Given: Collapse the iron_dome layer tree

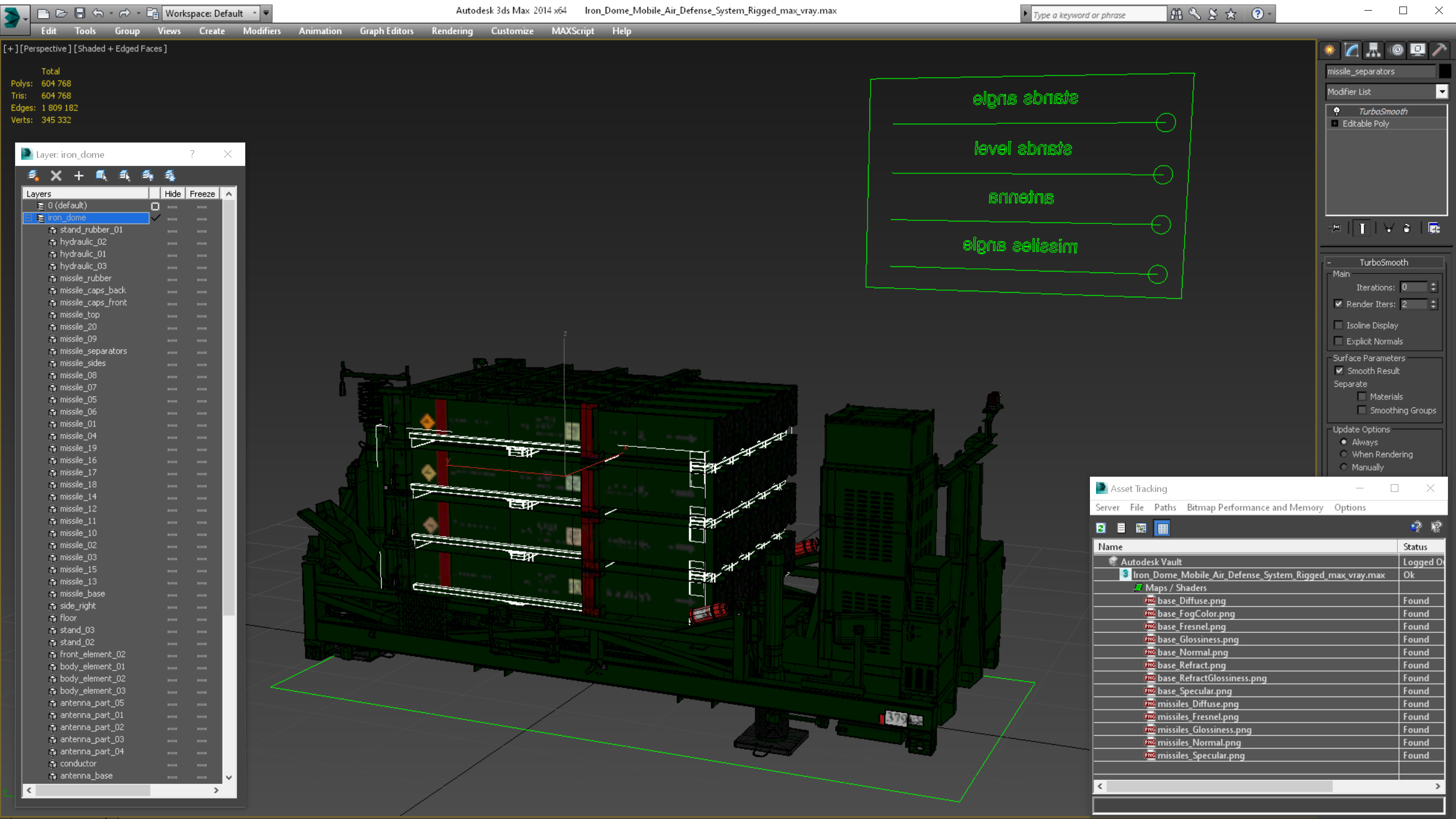Looking at the screenshot, I should pyautogui.click(x=28, y=217).
